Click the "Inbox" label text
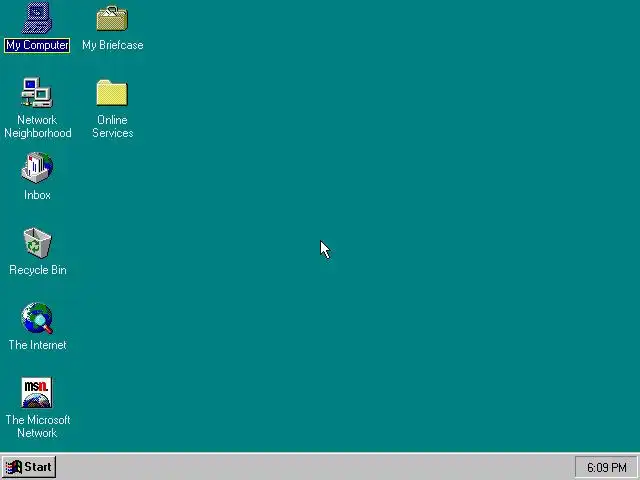Screen dimensions: 640x480 37,195
